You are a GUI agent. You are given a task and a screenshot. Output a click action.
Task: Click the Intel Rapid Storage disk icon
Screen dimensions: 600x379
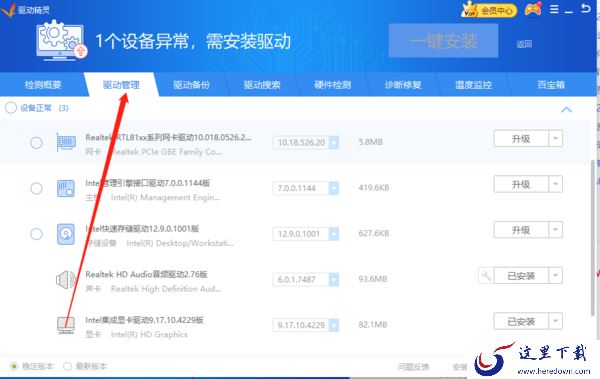tap(66, 234)
